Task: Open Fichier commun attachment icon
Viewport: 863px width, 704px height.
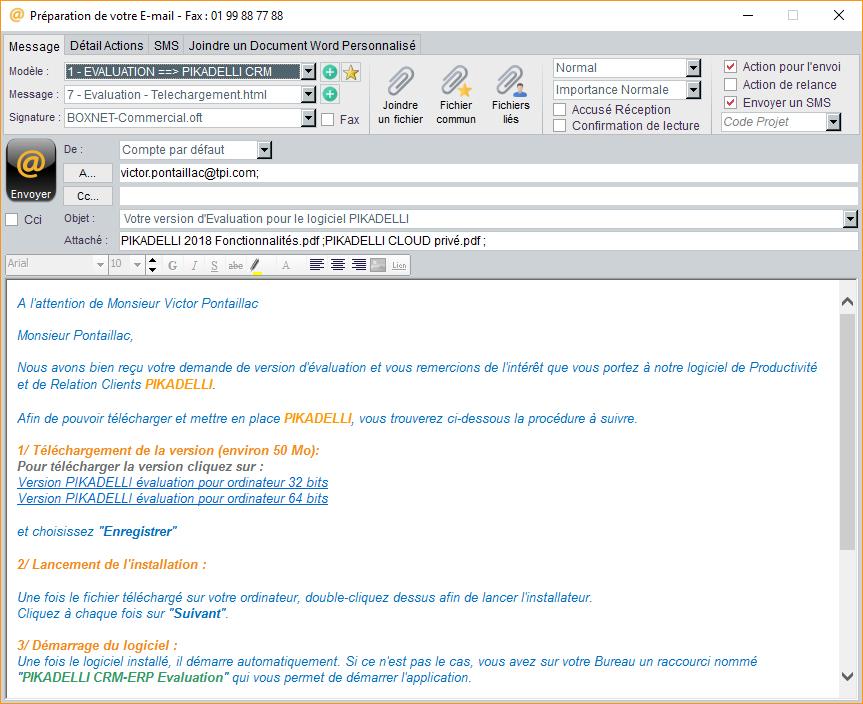Action: coord(456,95)
